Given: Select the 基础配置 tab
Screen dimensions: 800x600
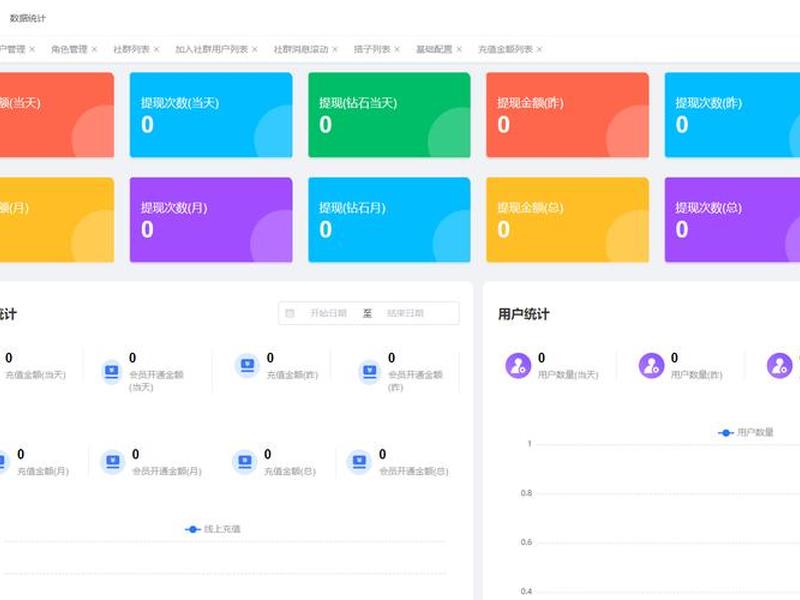Looking at the screenshot, I should tap(434, 49).
